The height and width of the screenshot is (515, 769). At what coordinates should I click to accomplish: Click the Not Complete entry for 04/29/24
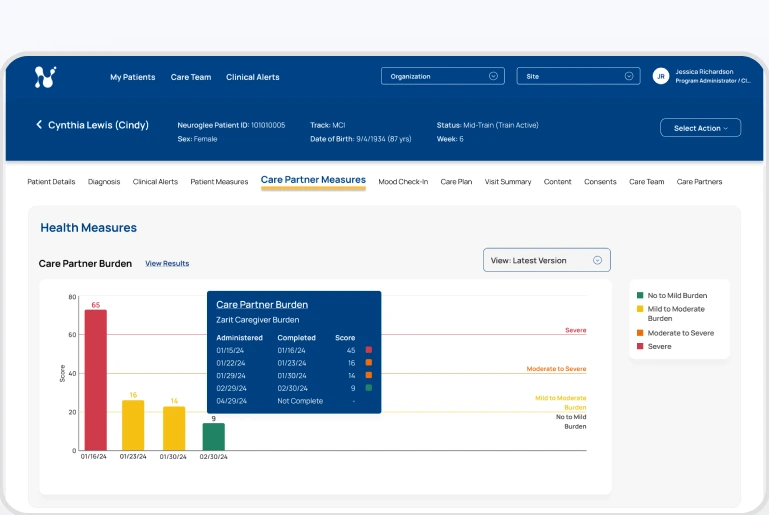(300, 401)
